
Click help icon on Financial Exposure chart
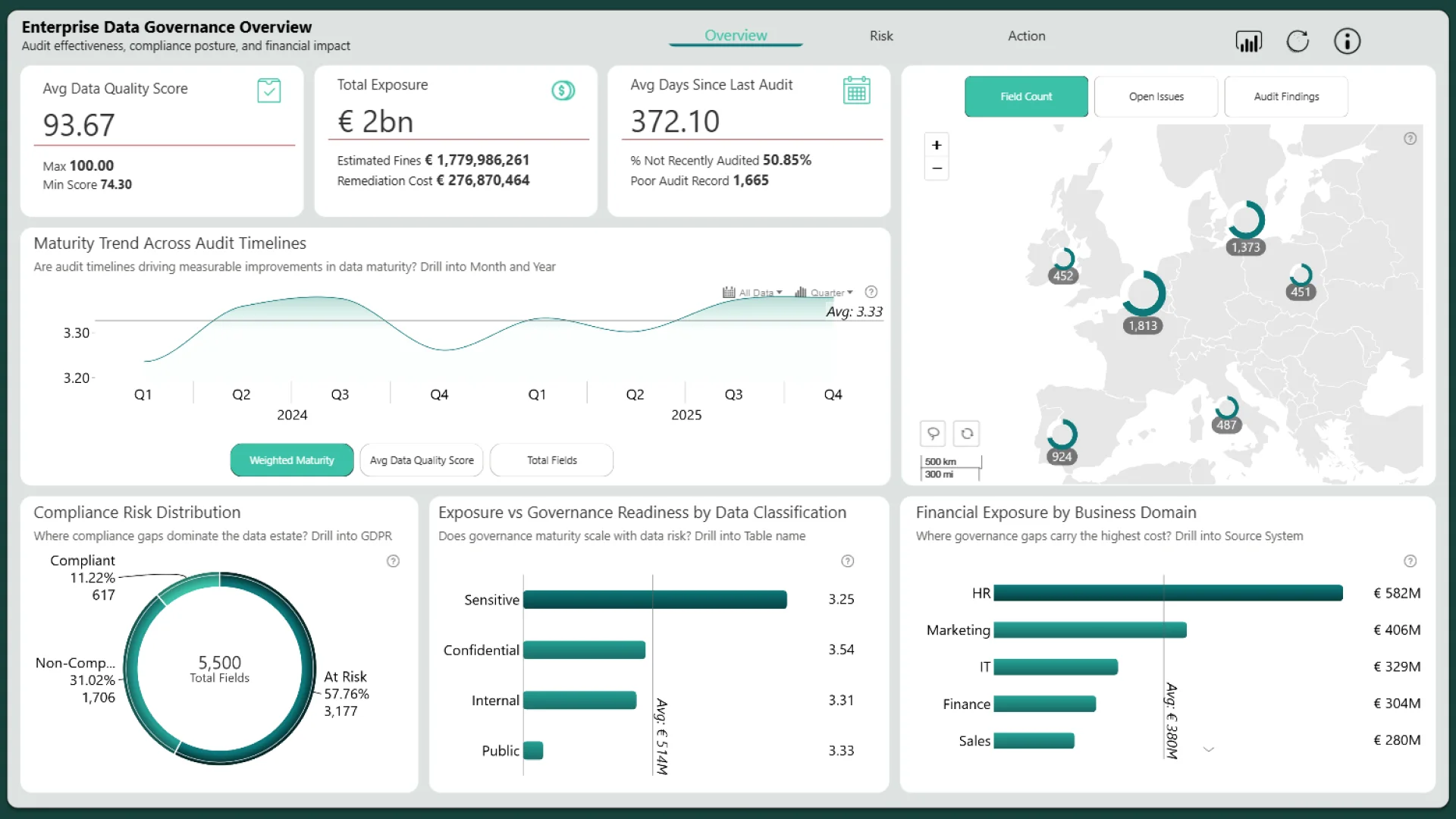click(1410, 561)
